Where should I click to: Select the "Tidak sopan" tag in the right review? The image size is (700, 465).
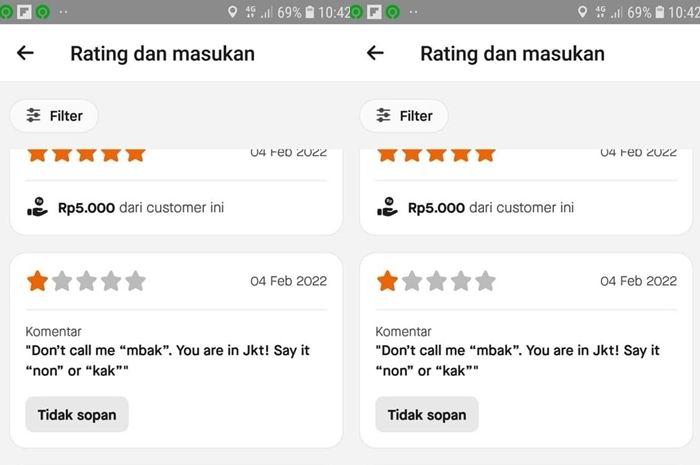point(427,414)
